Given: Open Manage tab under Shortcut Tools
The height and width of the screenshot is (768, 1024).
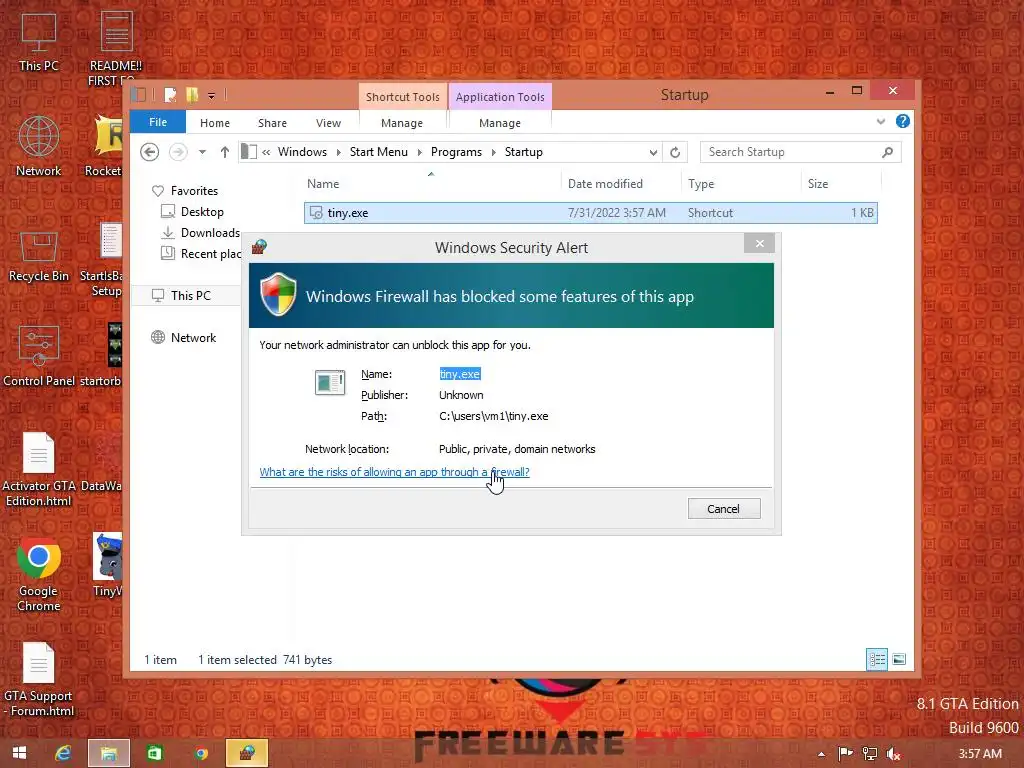Looking at the screenshot, I should tap(402, 123).
